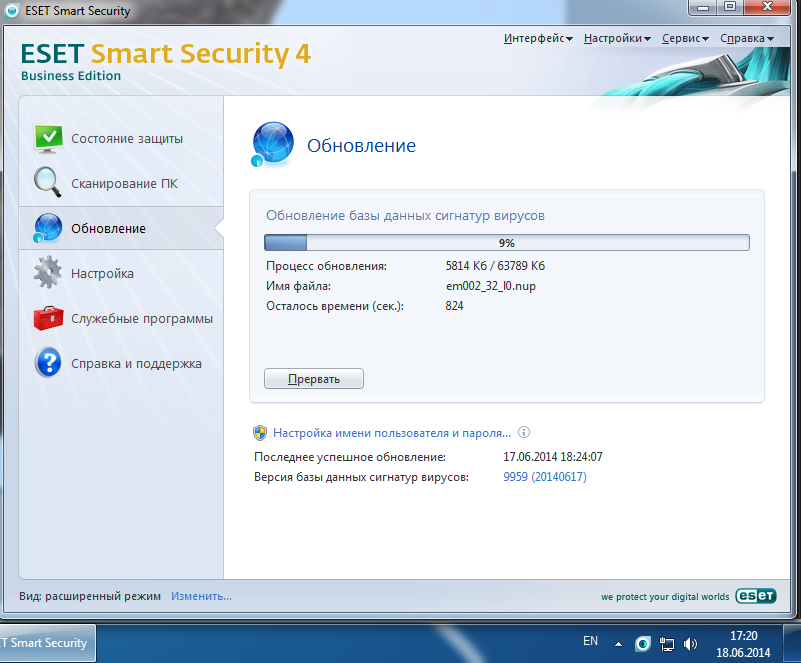Click the Процесс обновления label
Screen dimensions: 801x663
(326, 266)
